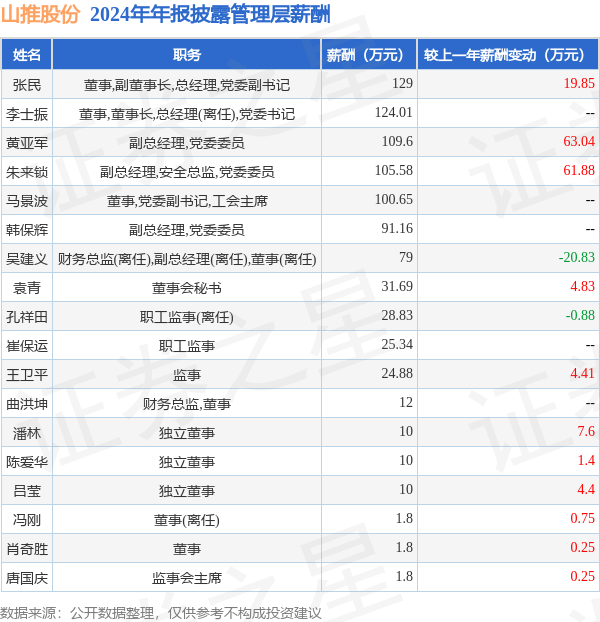Viewport: 600px width, 622px height.
Task: Click the salary value 91.16
Action: coord(397,228)
